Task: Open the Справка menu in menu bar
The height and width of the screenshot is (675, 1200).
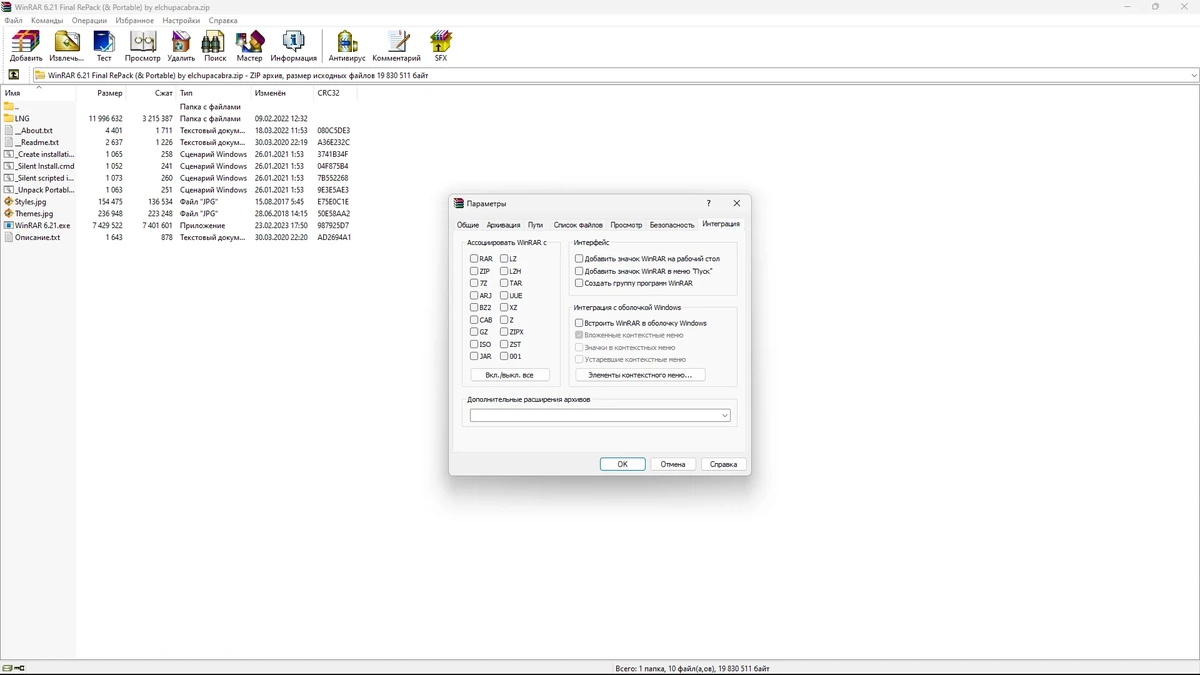Action: click(223, 20)
